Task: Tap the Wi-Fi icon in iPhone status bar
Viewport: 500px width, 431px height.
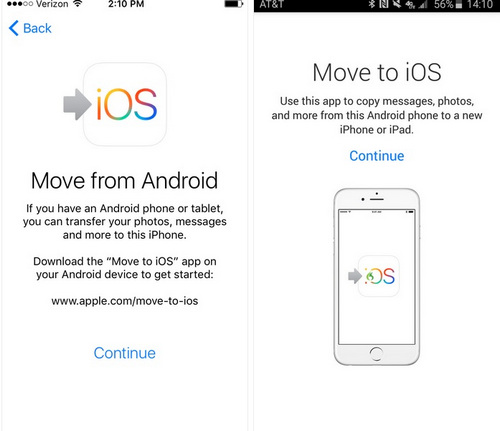Action: tap(78, 4)
